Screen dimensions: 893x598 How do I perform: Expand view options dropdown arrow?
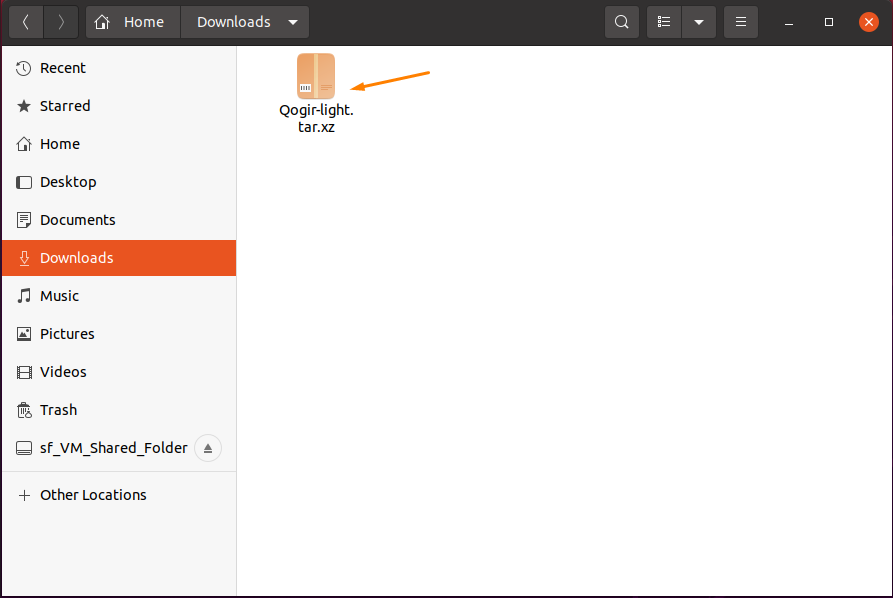(x=699, y=22)
